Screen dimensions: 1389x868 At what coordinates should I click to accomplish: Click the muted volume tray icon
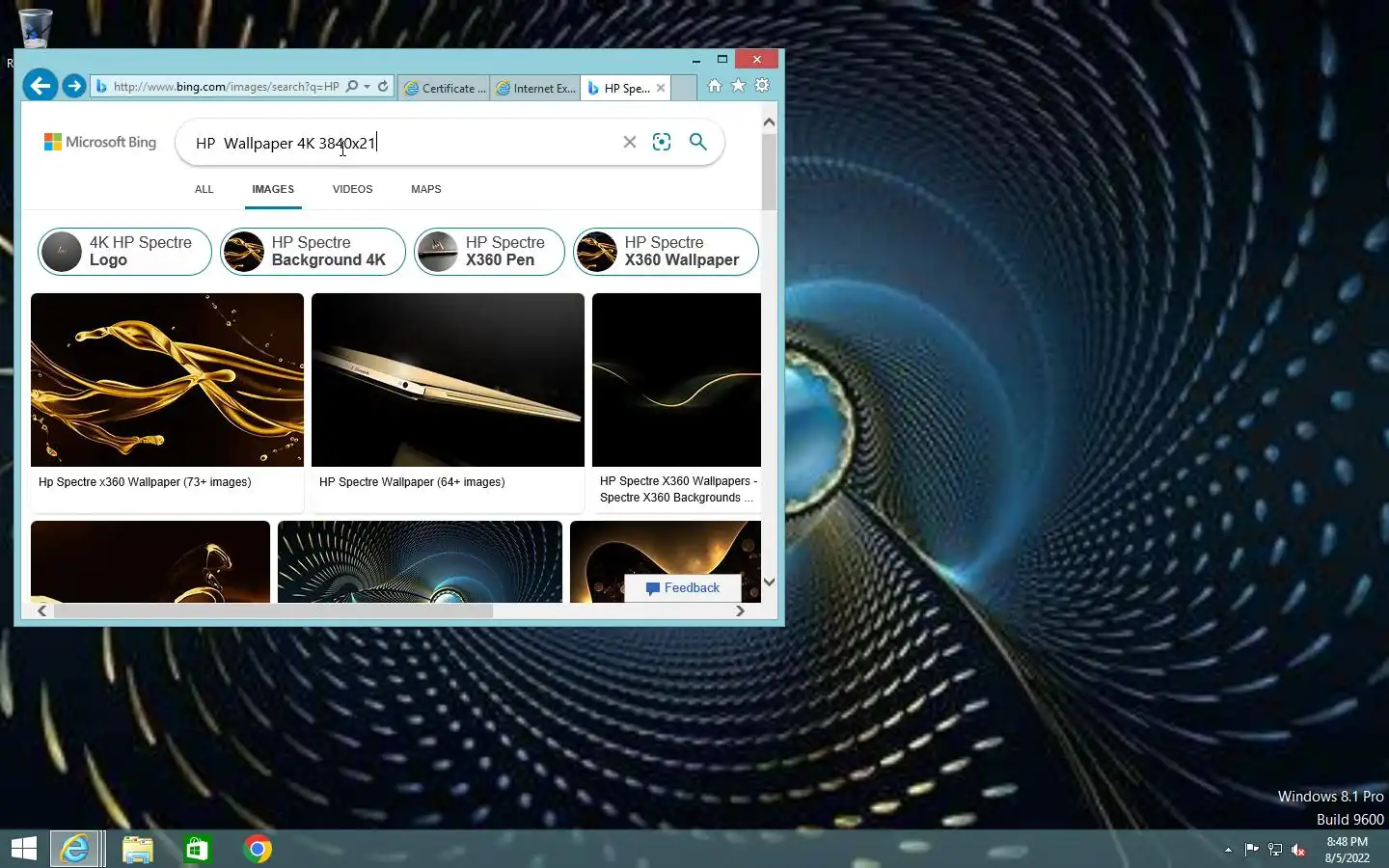coord(1298,850)
